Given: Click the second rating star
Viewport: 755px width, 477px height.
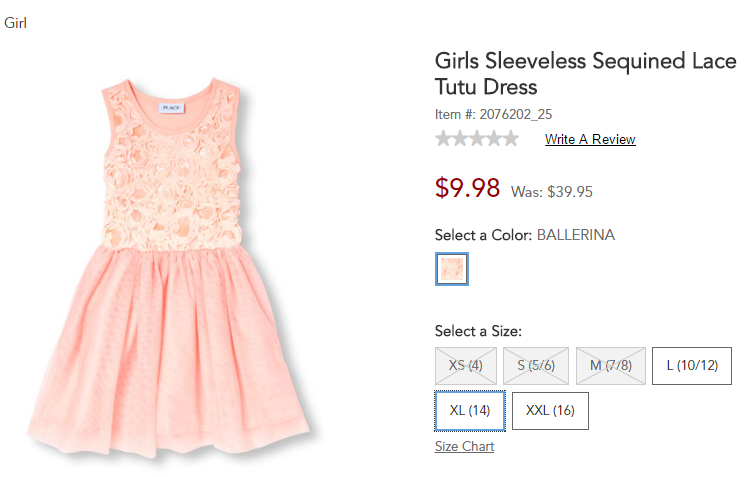Looking at the screenshot, I should pos(461,139).
